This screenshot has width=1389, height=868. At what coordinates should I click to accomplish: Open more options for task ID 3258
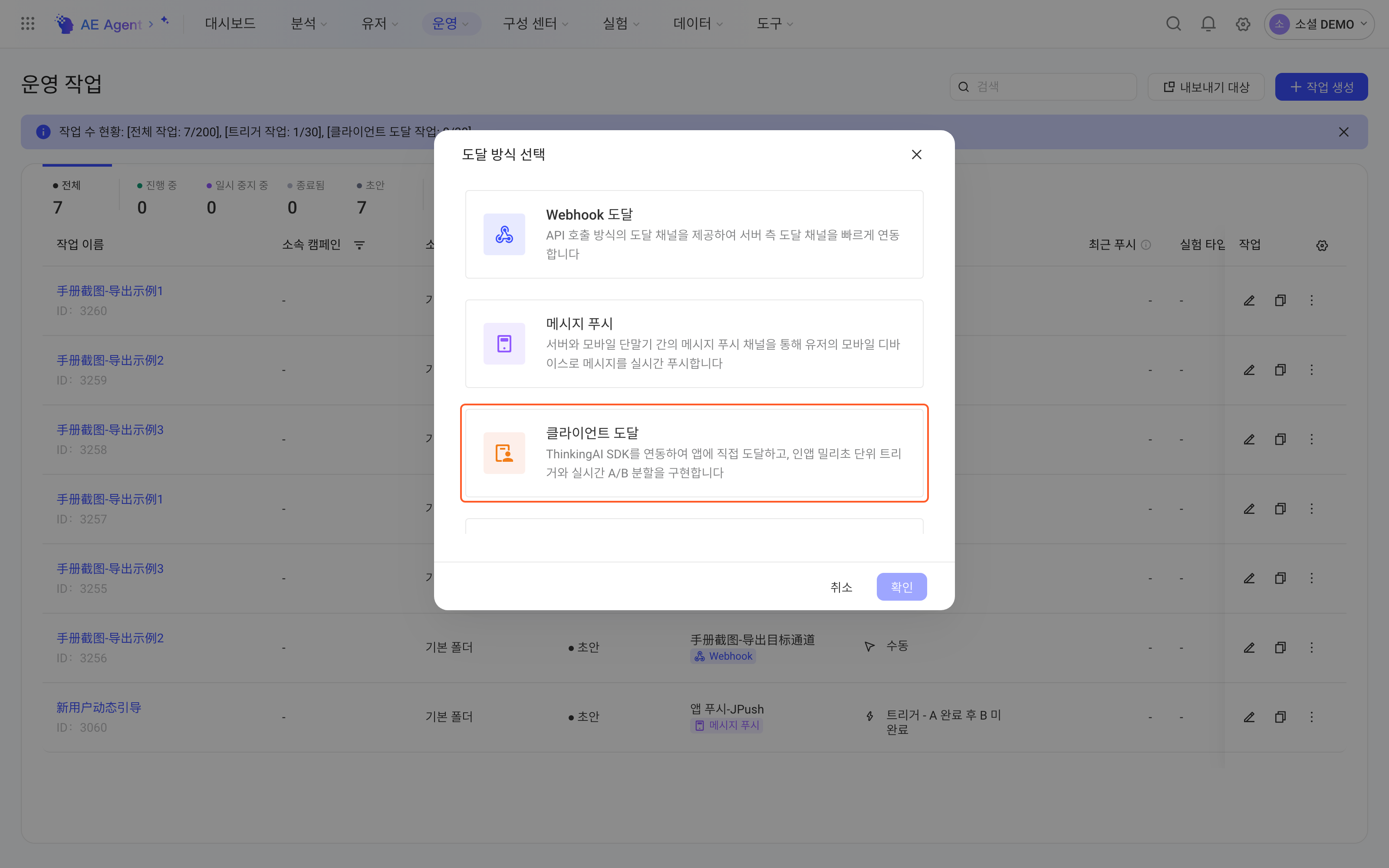pos(1311,439)
